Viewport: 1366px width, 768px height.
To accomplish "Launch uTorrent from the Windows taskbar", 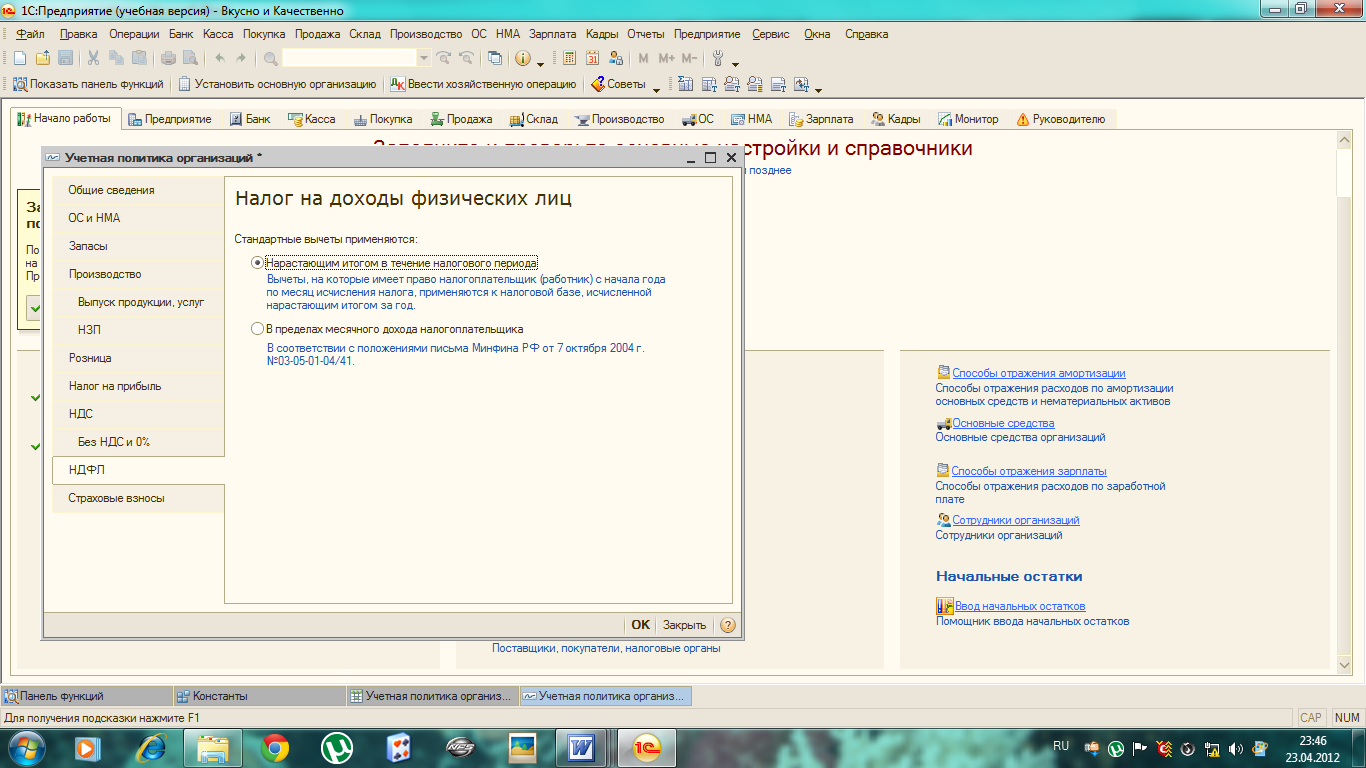I will [x=336, y=746].
